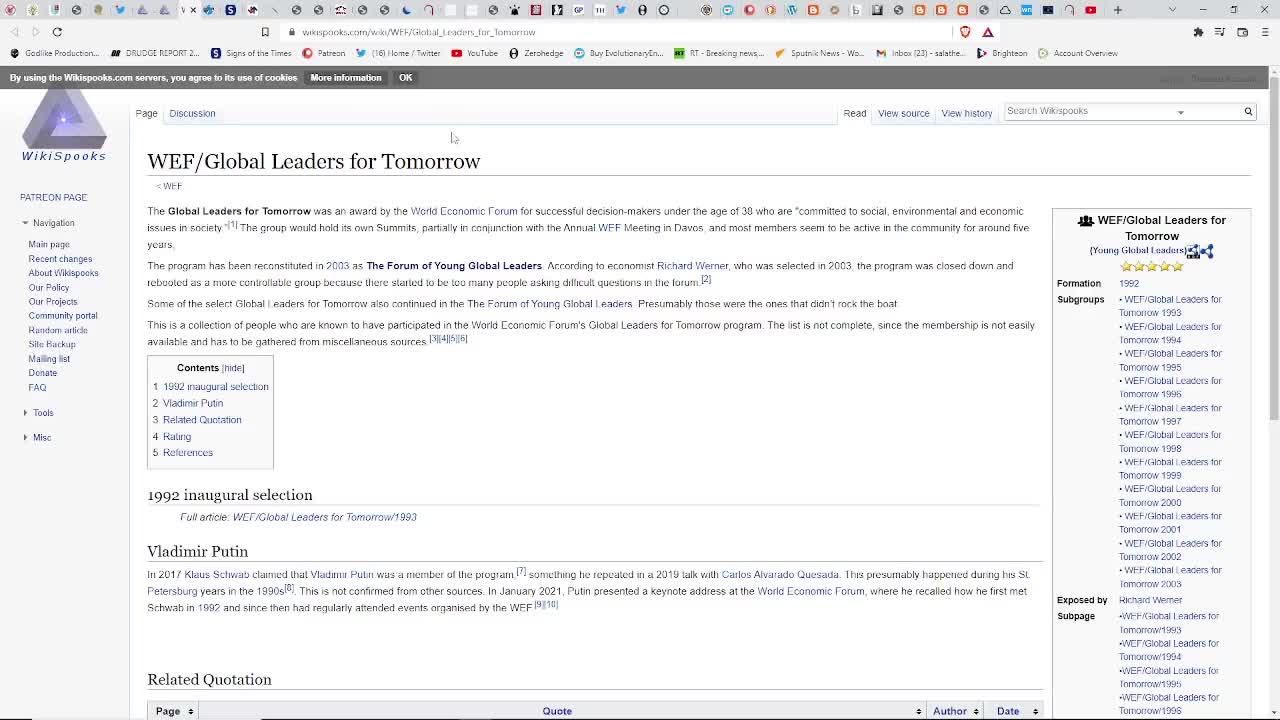Open the search suggestions dropdown arrow
The height and width of the screenshot is (720, 1280).
click(1180, 112)
